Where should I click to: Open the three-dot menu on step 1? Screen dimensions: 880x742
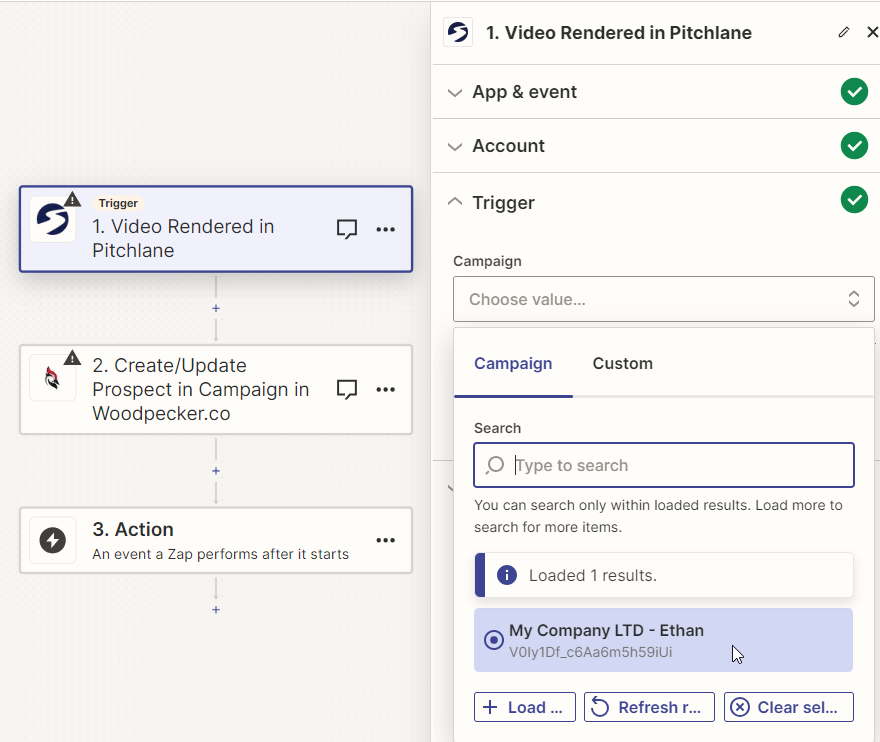coord(386,229)
